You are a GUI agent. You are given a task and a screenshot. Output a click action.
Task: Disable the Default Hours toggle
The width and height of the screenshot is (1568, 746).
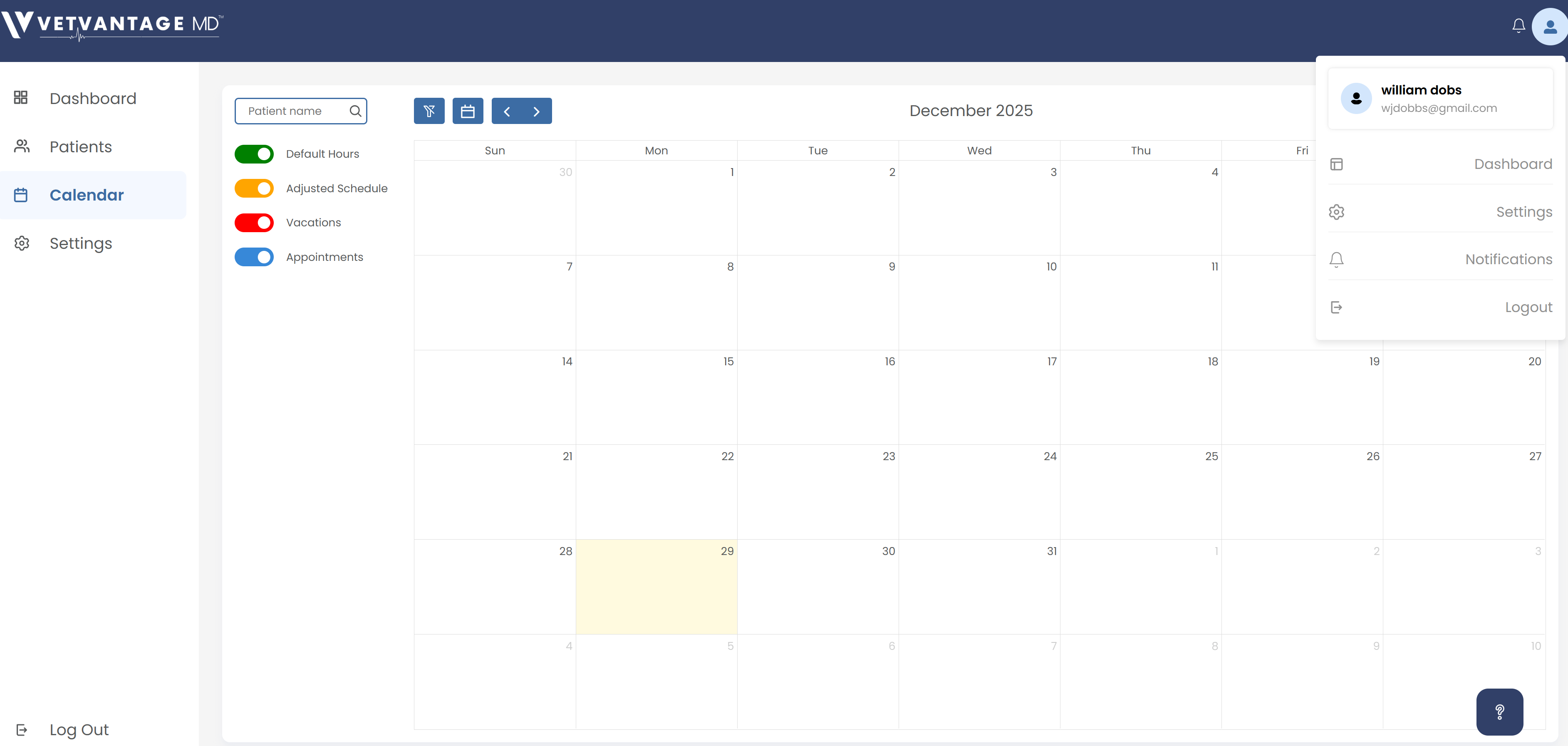point(254,154)
